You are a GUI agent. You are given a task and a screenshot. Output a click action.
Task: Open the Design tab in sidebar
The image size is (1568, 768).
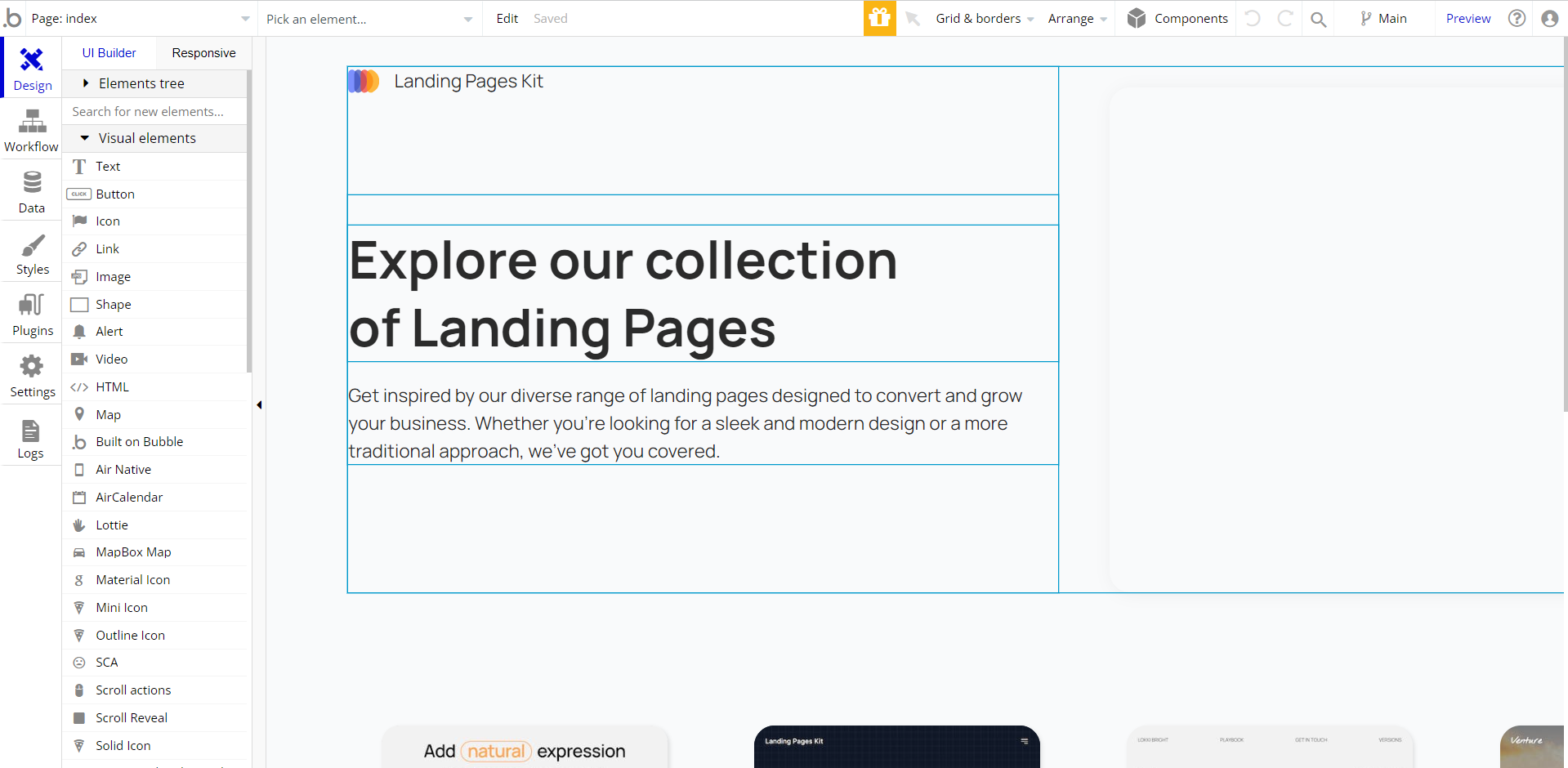tap(32, 68)
